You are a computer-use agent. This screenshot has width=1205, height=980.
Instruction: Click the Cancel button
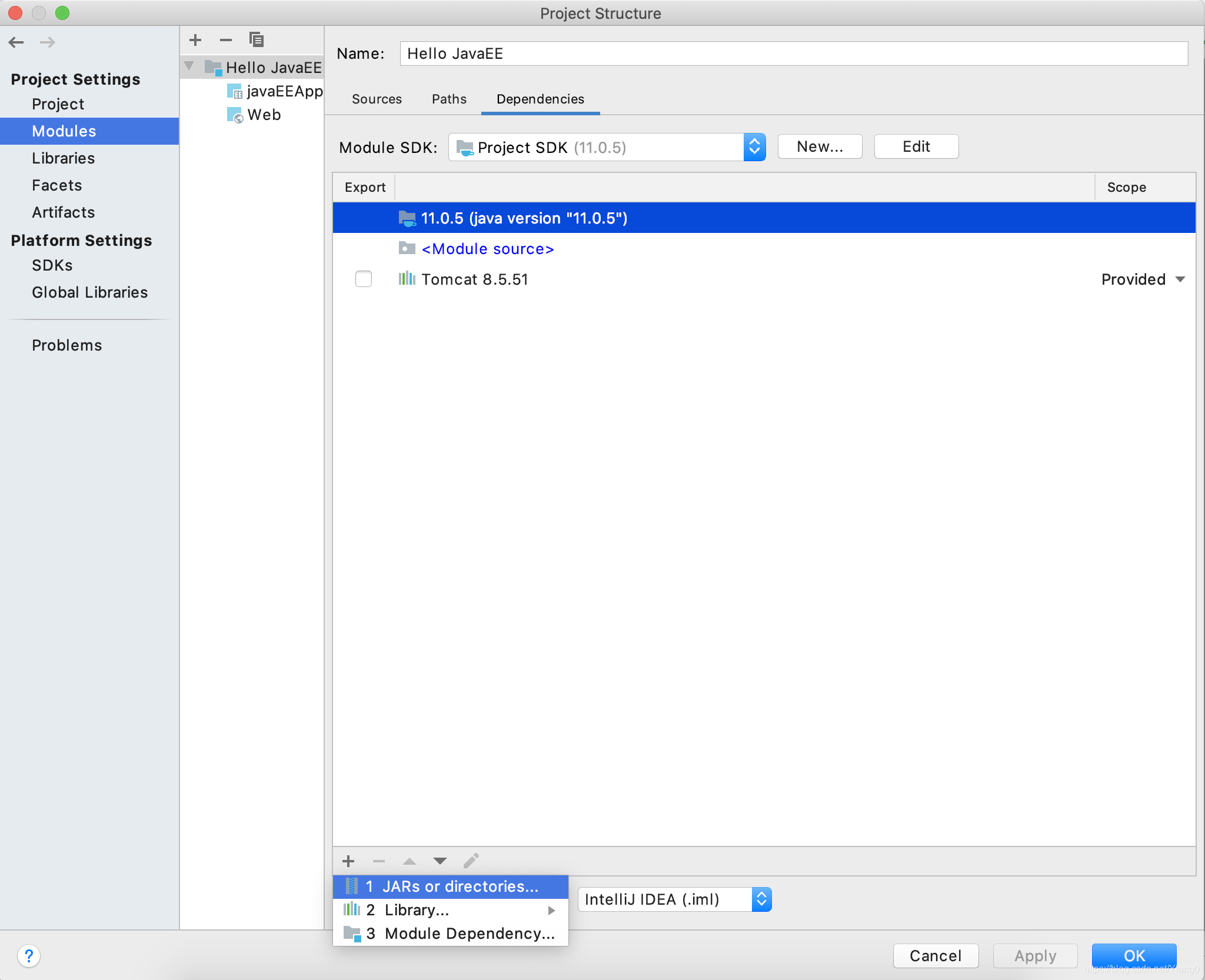point(936,956)
